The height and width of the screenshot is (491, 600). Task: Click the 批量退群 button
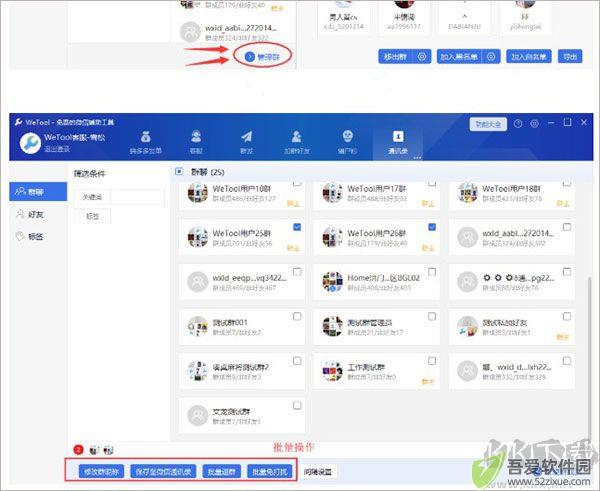pos(222,471)
